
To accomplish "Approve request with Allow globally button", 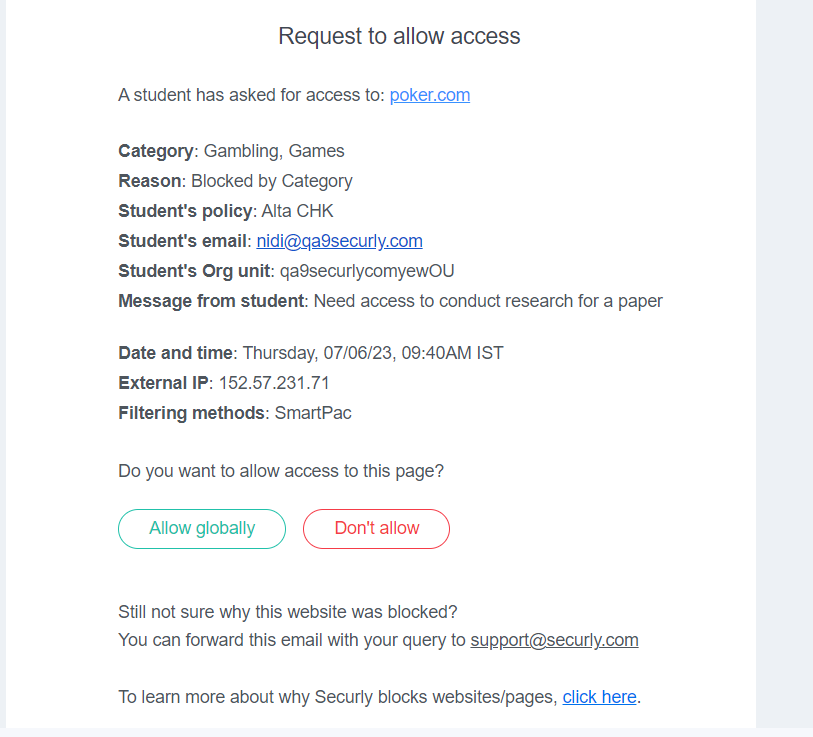I will (x=202, y=529).
